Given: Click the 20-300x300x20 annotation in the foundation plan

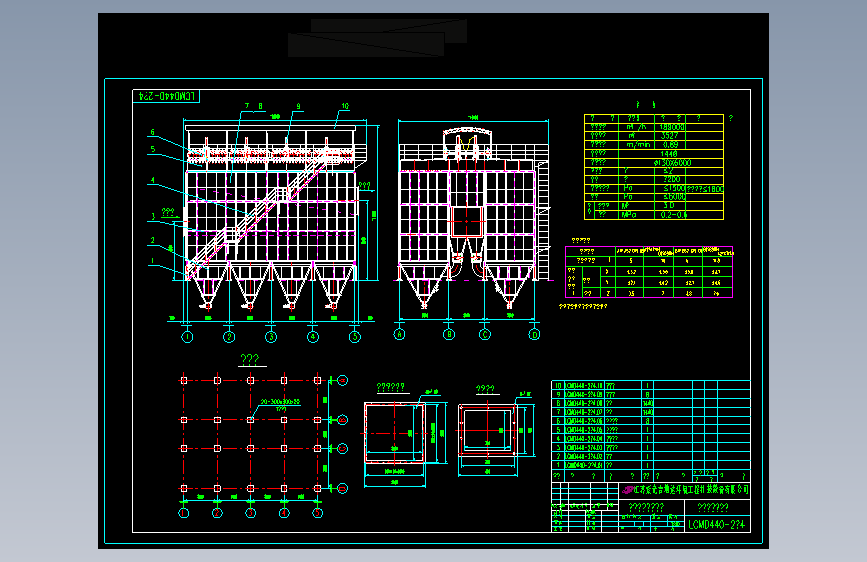Looking at the screenshot, I should [x=280, y=402].
